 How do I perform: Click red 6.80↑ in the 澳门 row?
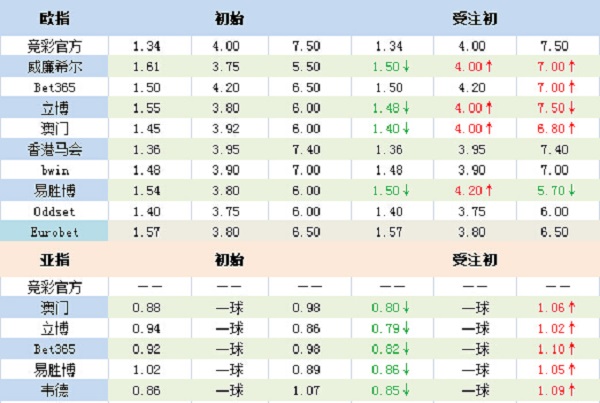556,129
